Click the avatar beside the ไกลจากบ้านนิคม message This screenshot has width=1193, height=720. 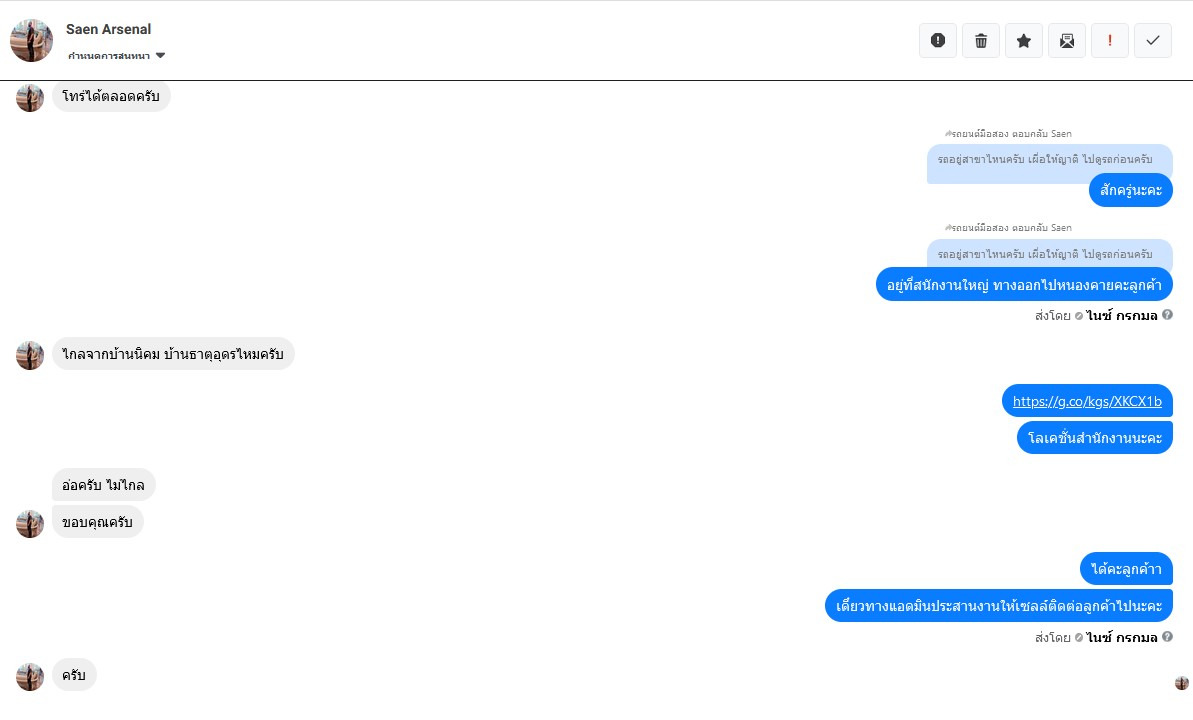pyautogui.click(x=30, y=355)
